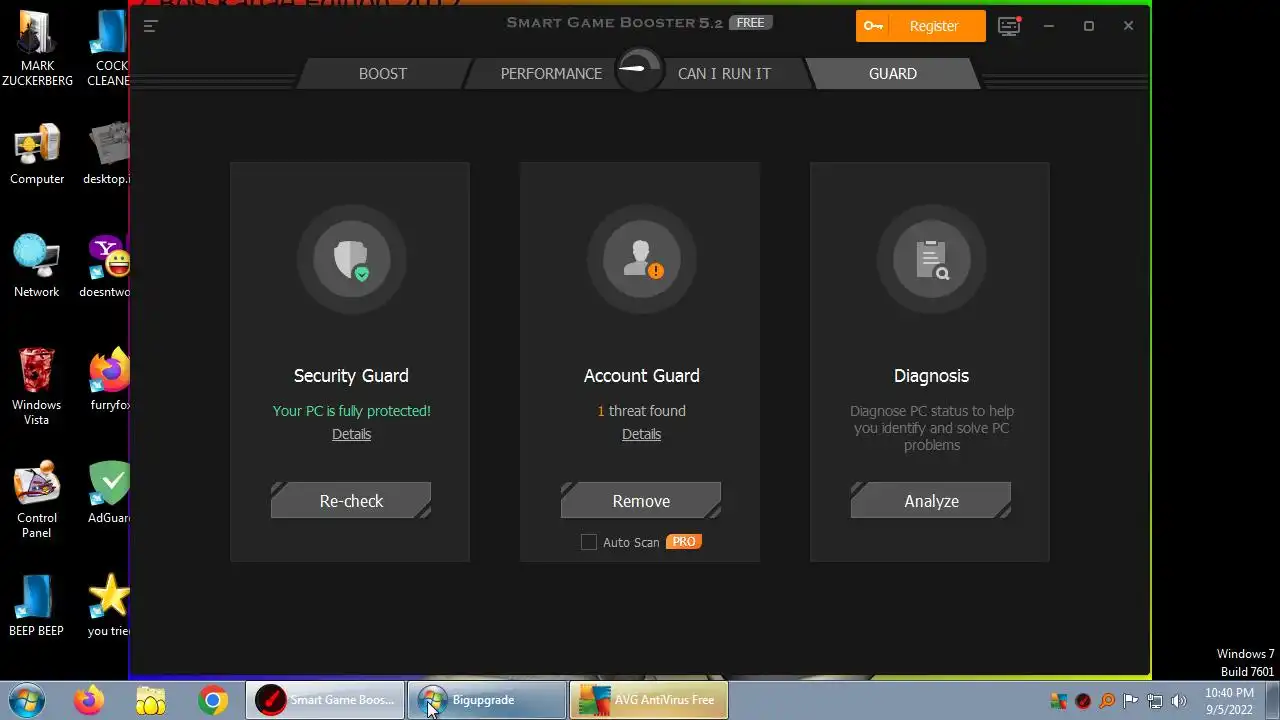Screen dimensions: 1280x720
Task: Click the Account Guard user warning icon
Action: [x=641, y=259]
